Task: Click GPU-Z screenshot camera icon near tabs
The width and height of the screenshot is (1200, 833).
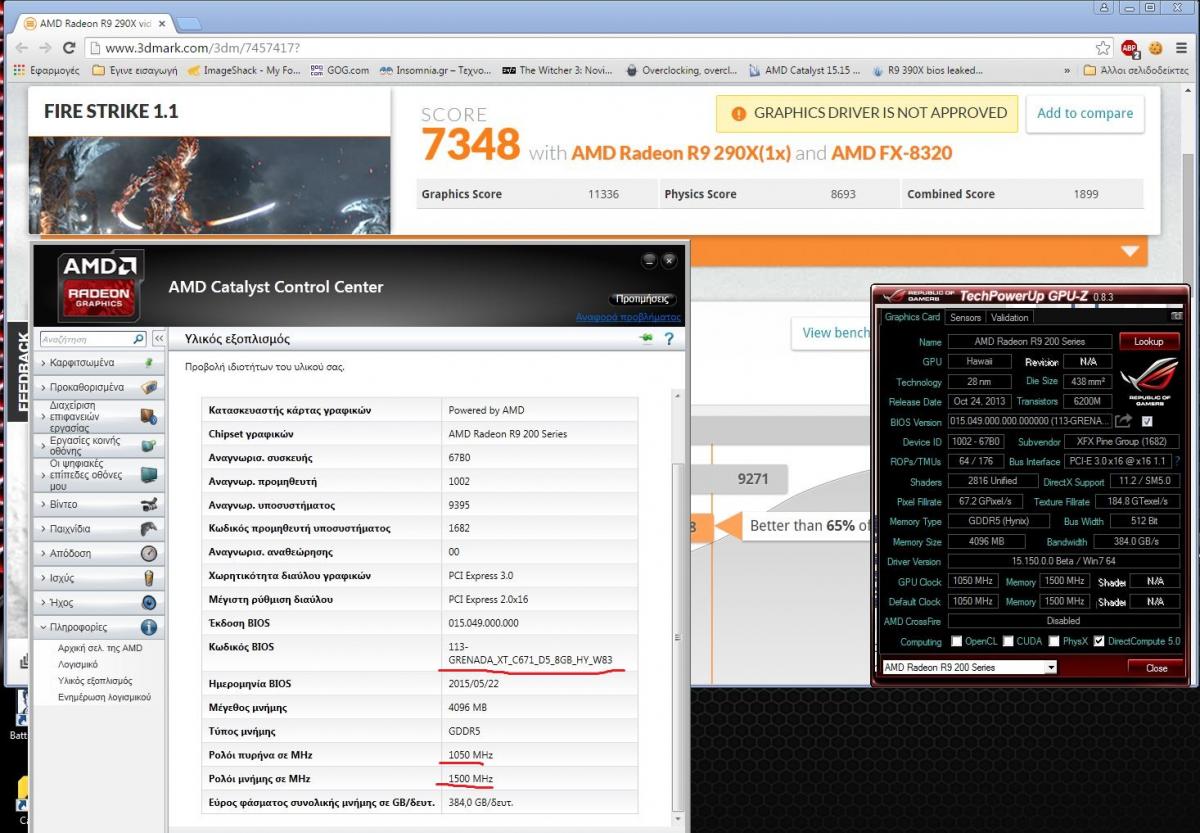Action: coord(1177,316)
